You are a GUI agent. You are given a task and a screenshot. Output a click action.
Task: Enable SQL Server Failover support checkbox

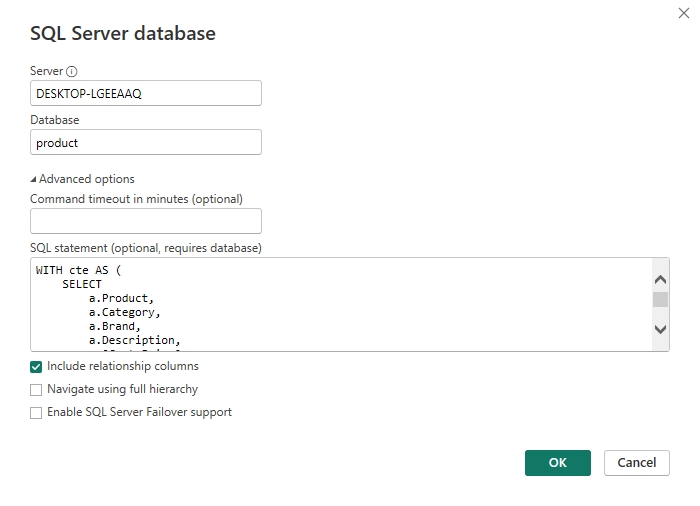(36, 413)
